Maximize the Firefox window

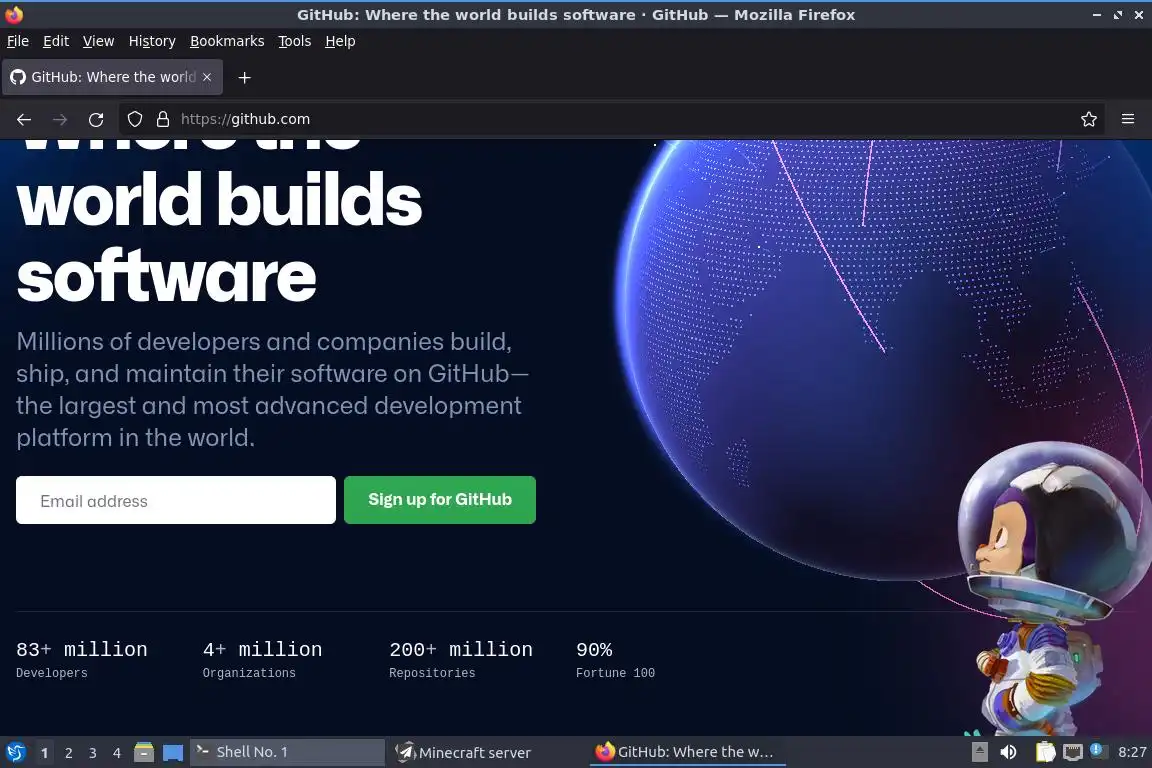click(x=1118, y=15)
